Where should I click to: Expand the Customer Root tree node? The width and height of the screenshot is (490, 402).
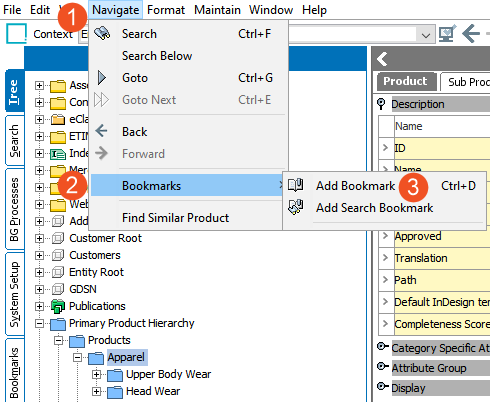(39, 238)
